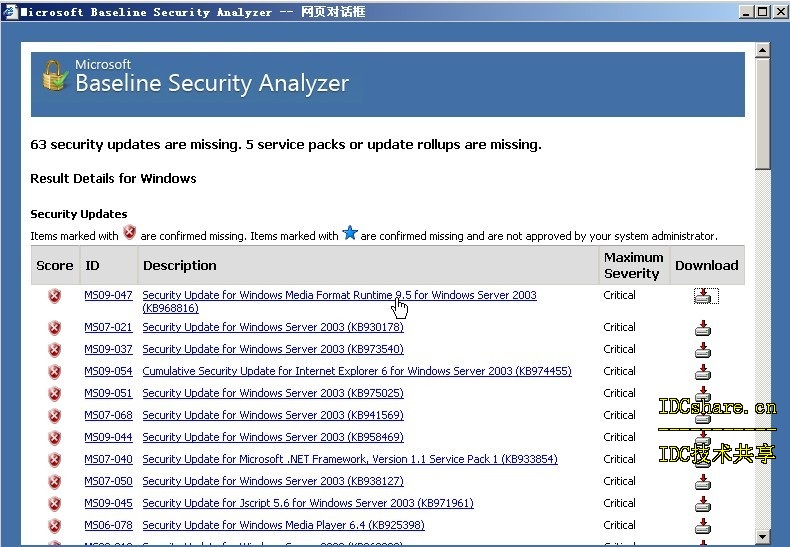
Task: Open bulletin link MS06-078
Action: (108, 525)
